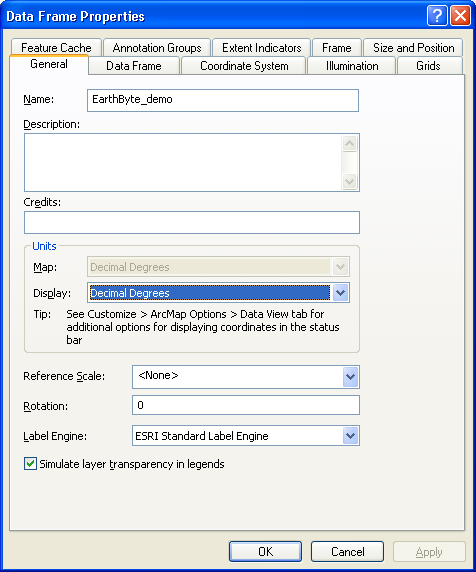This screenshot has width=476, height=572.
Task: Click the Rotation value field
Action: (246, 405)
